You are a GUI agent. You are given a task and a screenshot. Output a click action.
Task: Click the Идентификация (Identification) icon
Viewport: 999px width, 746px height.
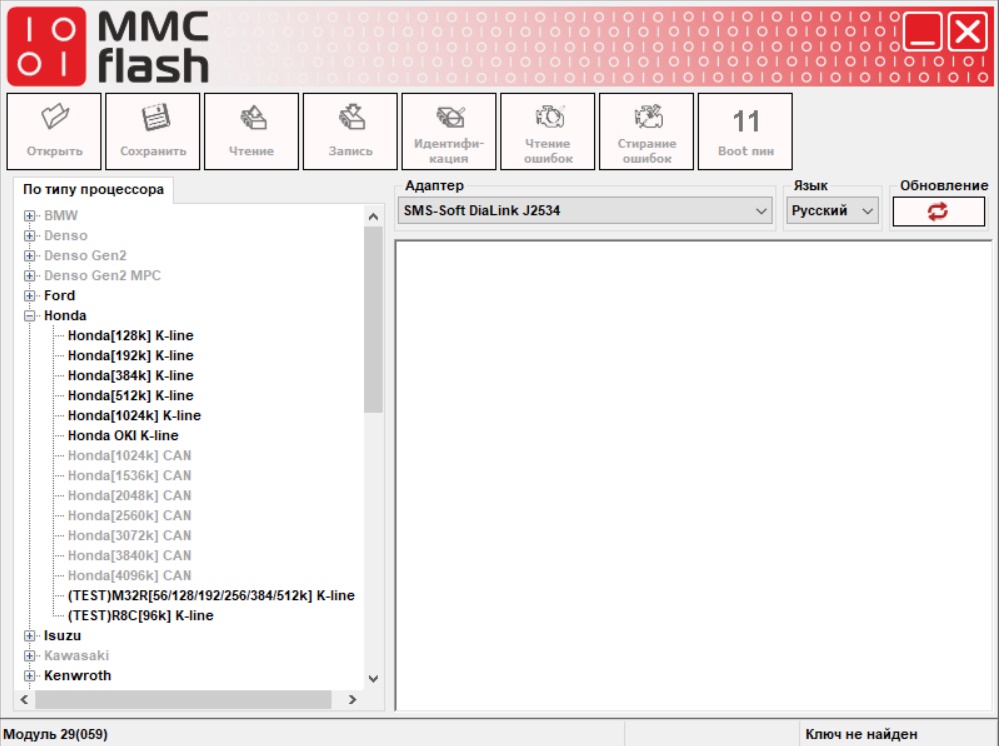point(449,119)
